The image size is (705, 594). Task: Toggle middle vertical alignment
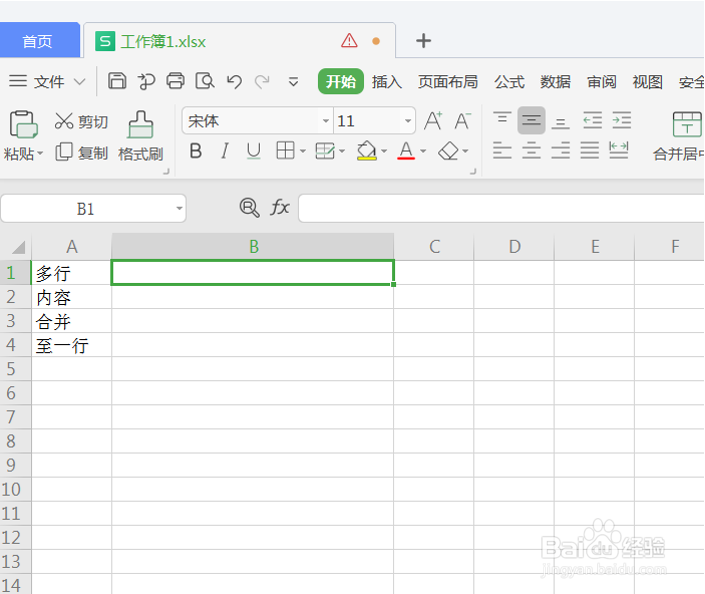pyautogui.click(x=531, y=120)
